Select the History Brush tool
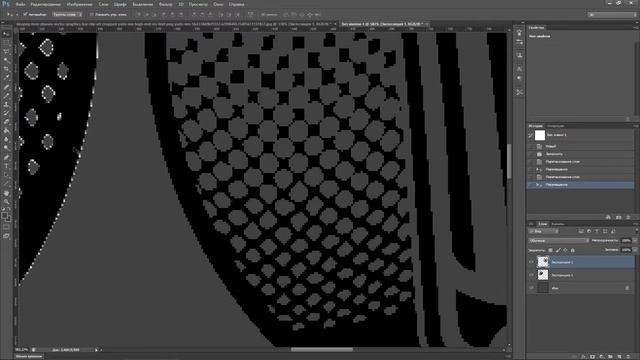 pyautogui.click(x=6, y=113)
